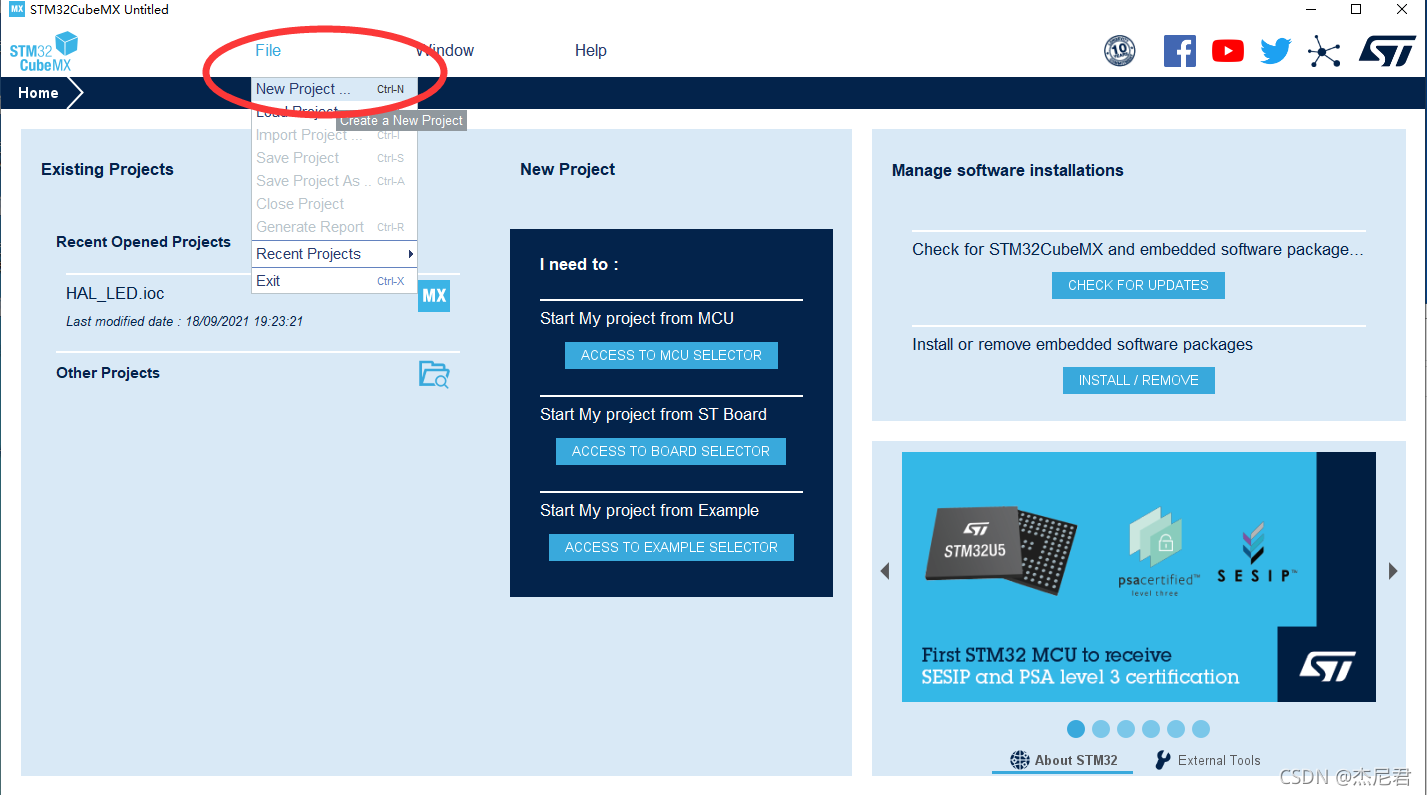Viewport: 1427px width, 795px height.
Task: Choose New Project from File menu
Action: coord(334,89)
